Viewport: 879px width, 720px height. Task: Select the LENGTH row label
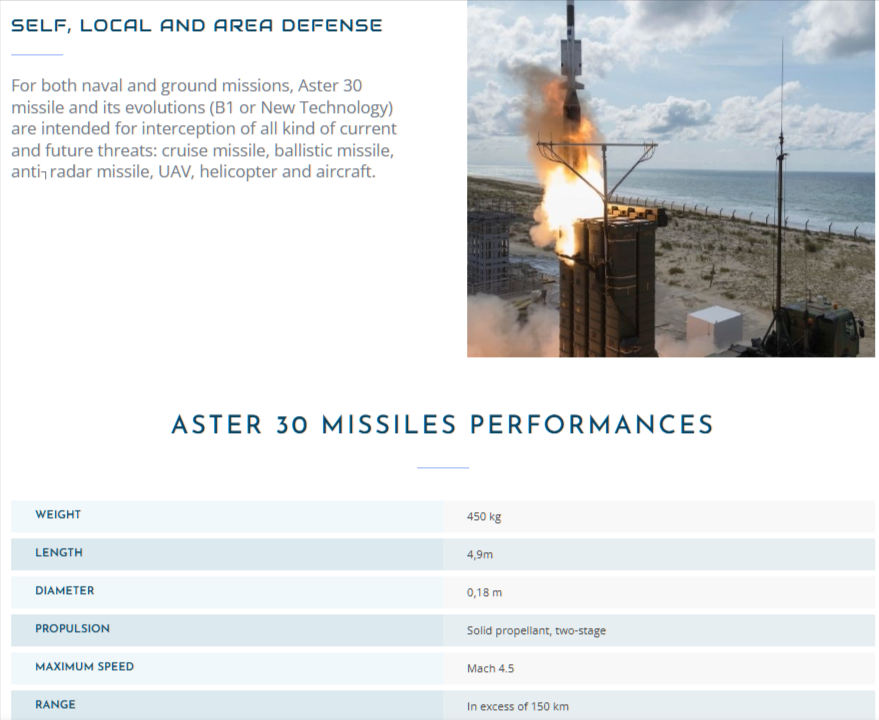coord(59,553)
